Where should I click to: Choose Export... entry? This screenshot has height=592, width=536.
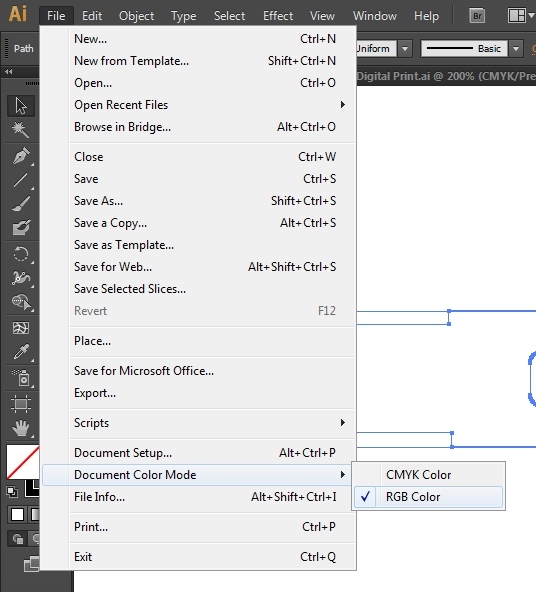click(x=199, y=393)
